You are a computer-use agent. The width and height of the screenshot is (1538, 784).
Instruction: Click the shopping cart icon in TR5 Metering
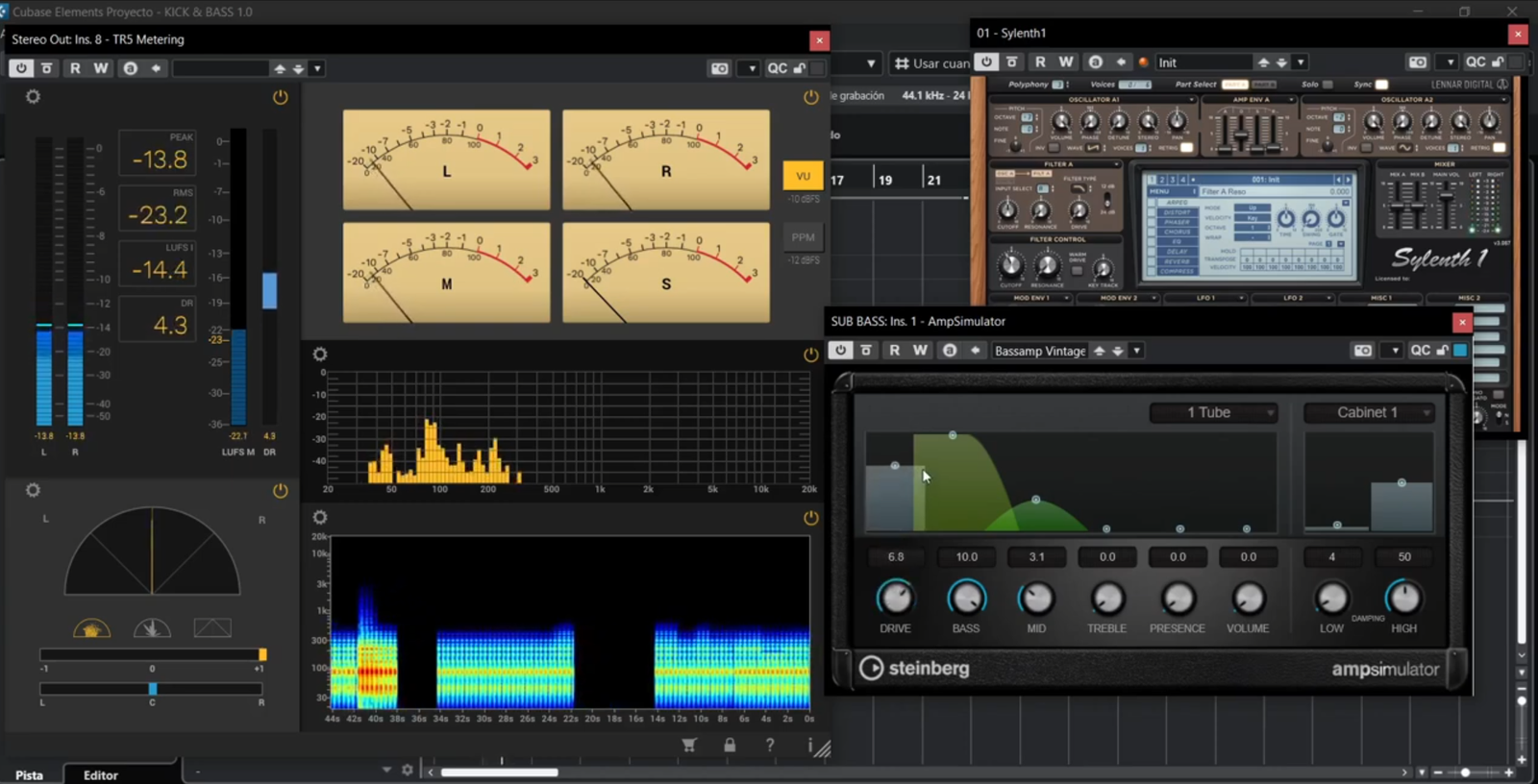point(689,745)
